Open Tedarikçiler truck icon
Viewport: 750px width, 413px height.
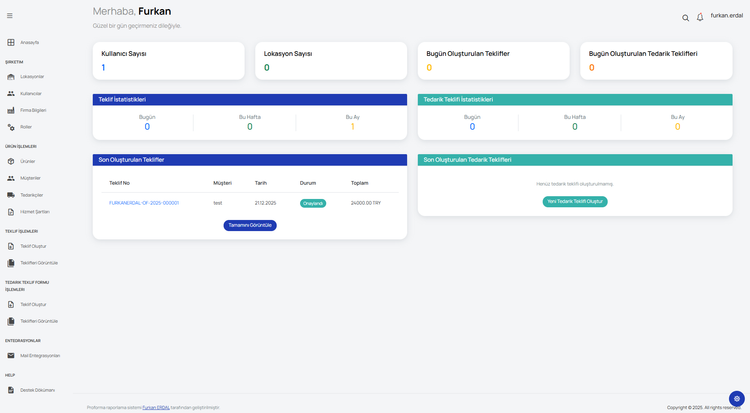click(x=11, y=195)
